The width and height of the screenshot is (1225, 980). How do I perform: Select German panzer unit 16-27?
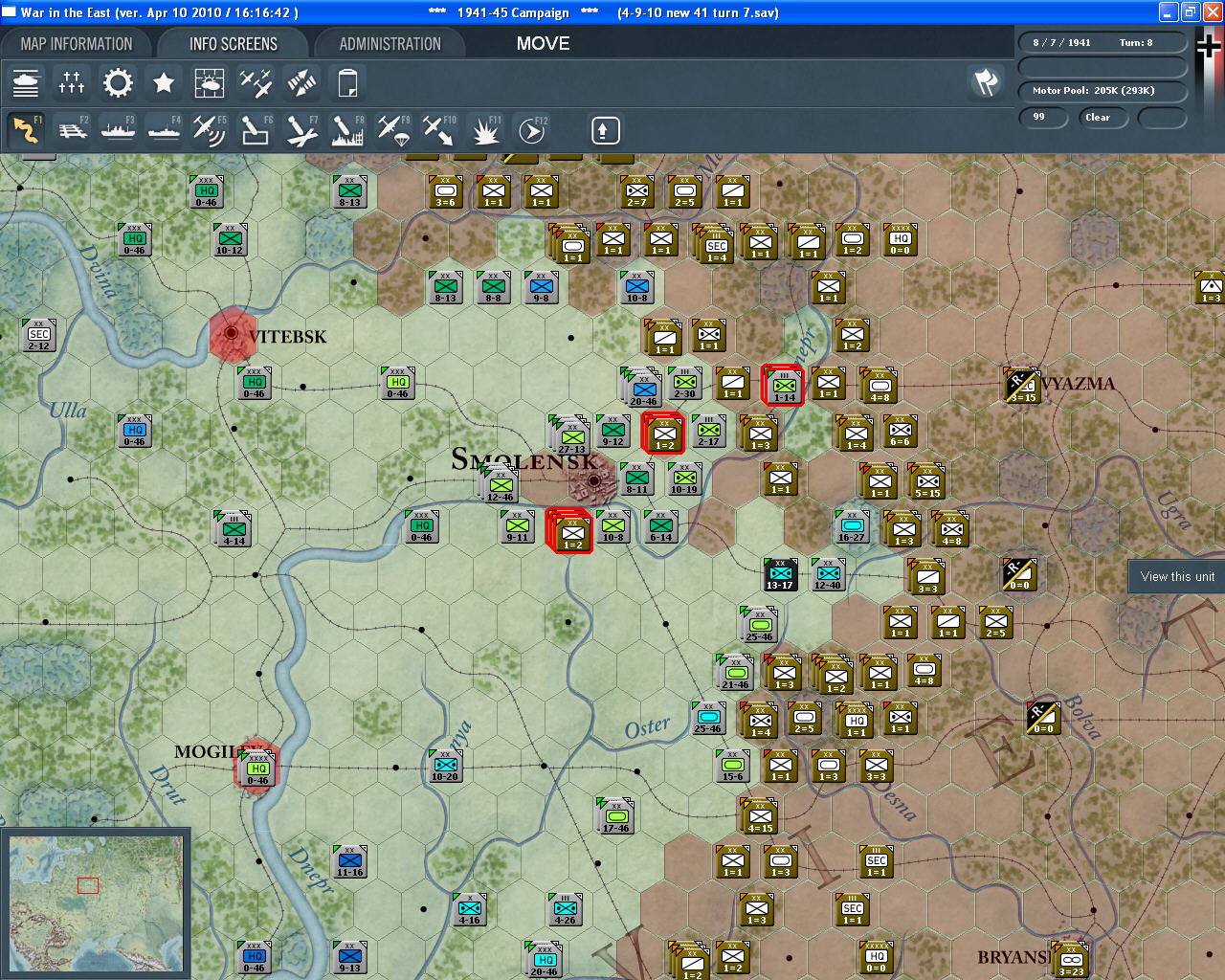(852, 526)
